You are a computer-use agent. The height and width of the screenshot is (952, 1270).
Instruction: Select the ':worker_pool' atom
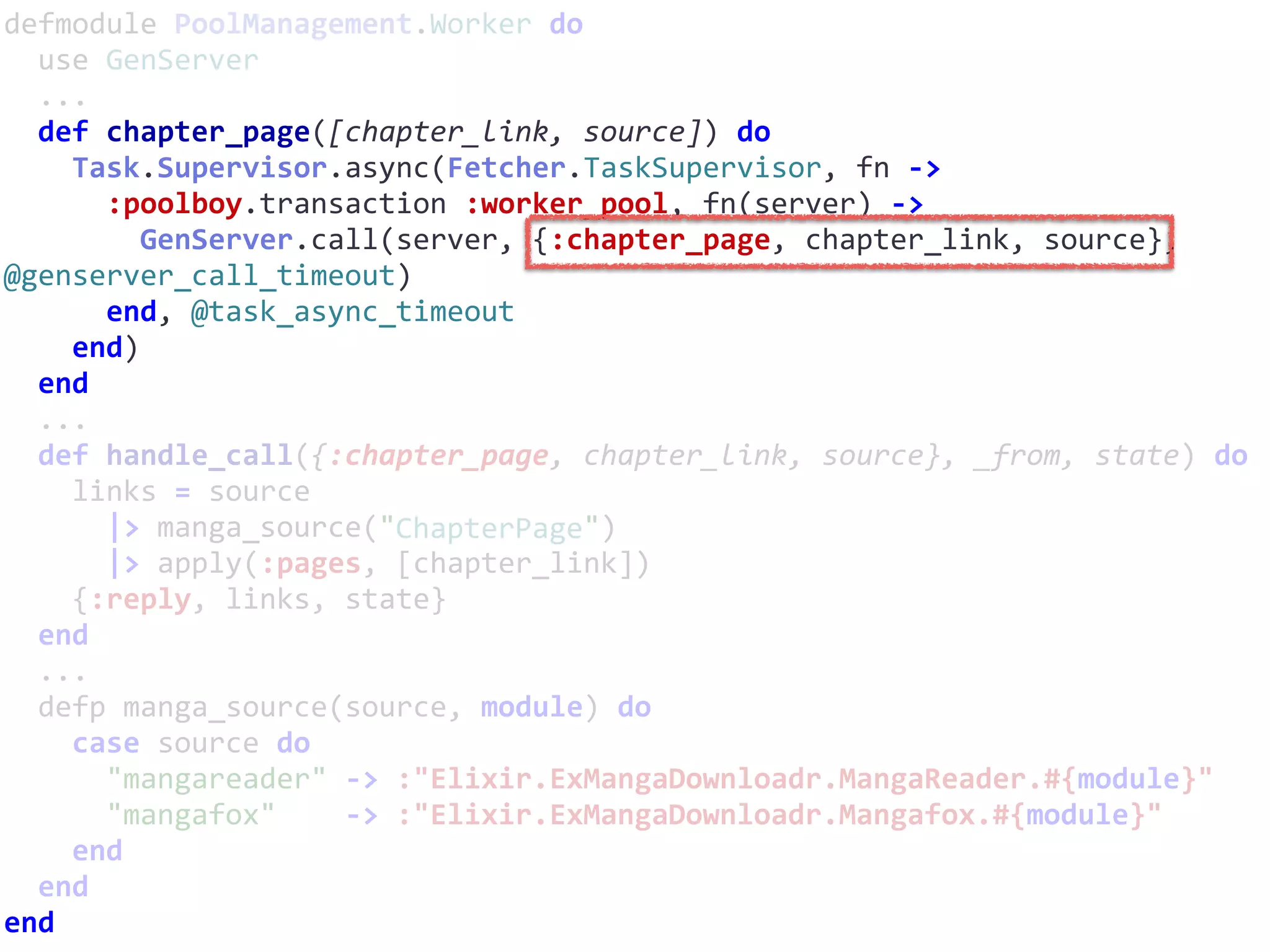click(x=566, y=205)
